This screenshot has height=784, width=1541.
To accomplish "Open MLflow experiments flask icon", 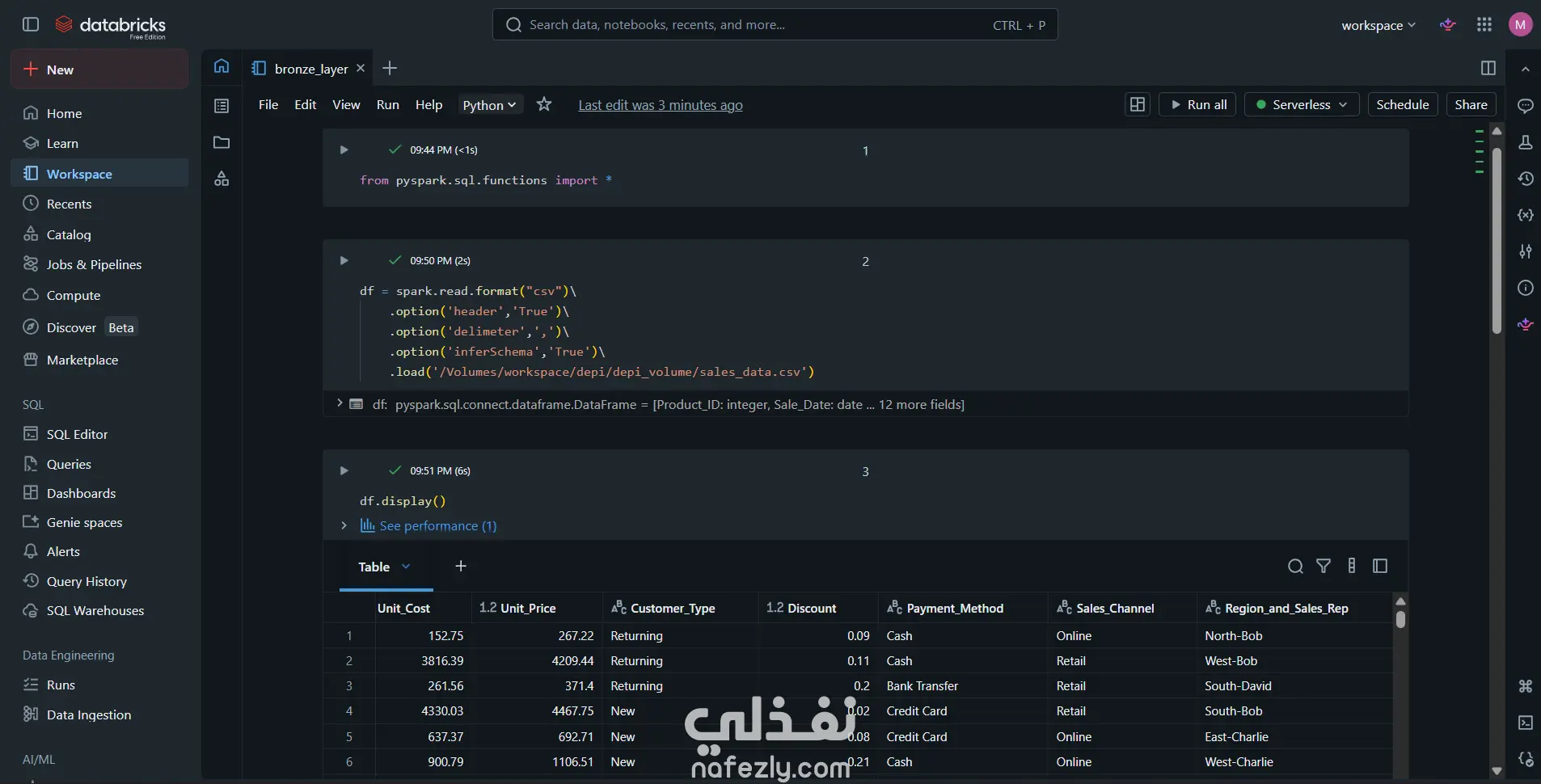I will [1526, 142].
